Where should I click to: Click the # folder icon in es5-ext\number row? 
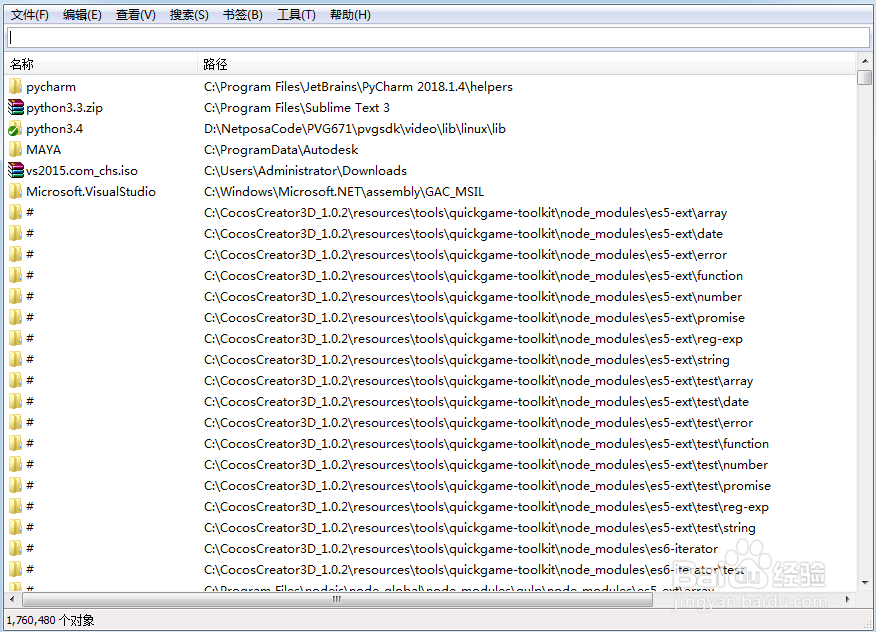pos(16,297)
